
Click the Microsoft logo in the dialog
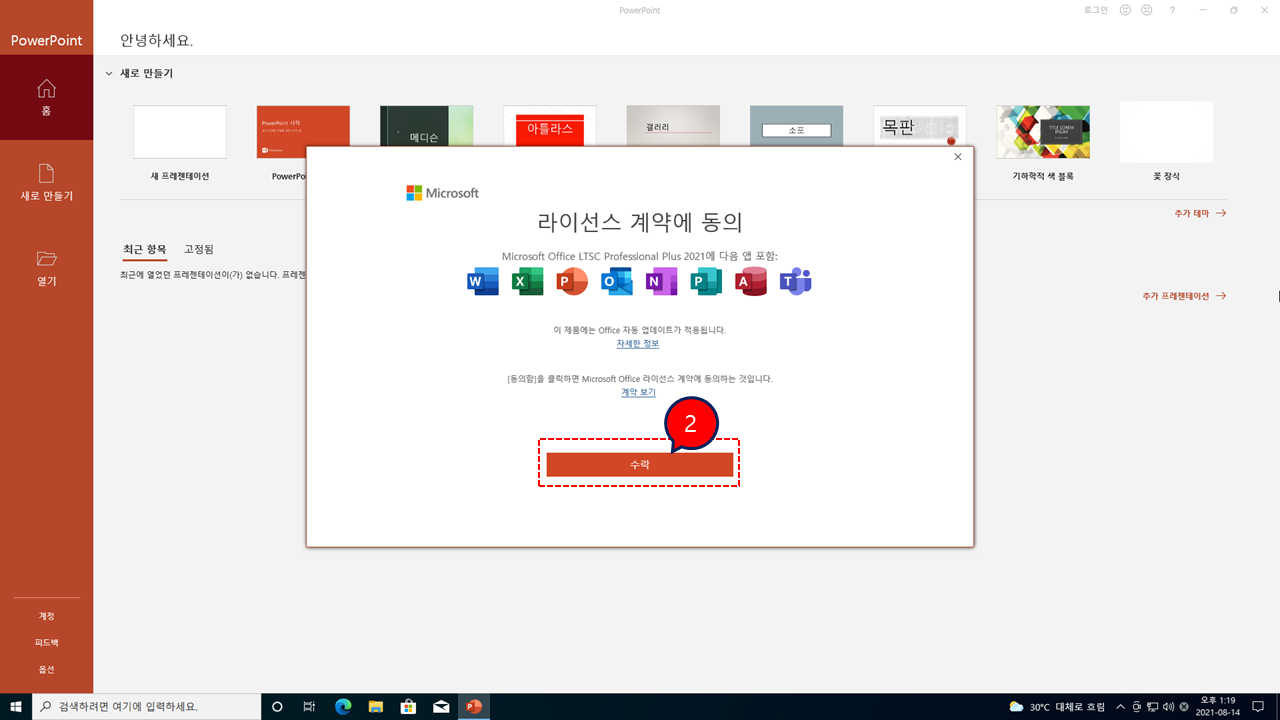tap(442, 193)
